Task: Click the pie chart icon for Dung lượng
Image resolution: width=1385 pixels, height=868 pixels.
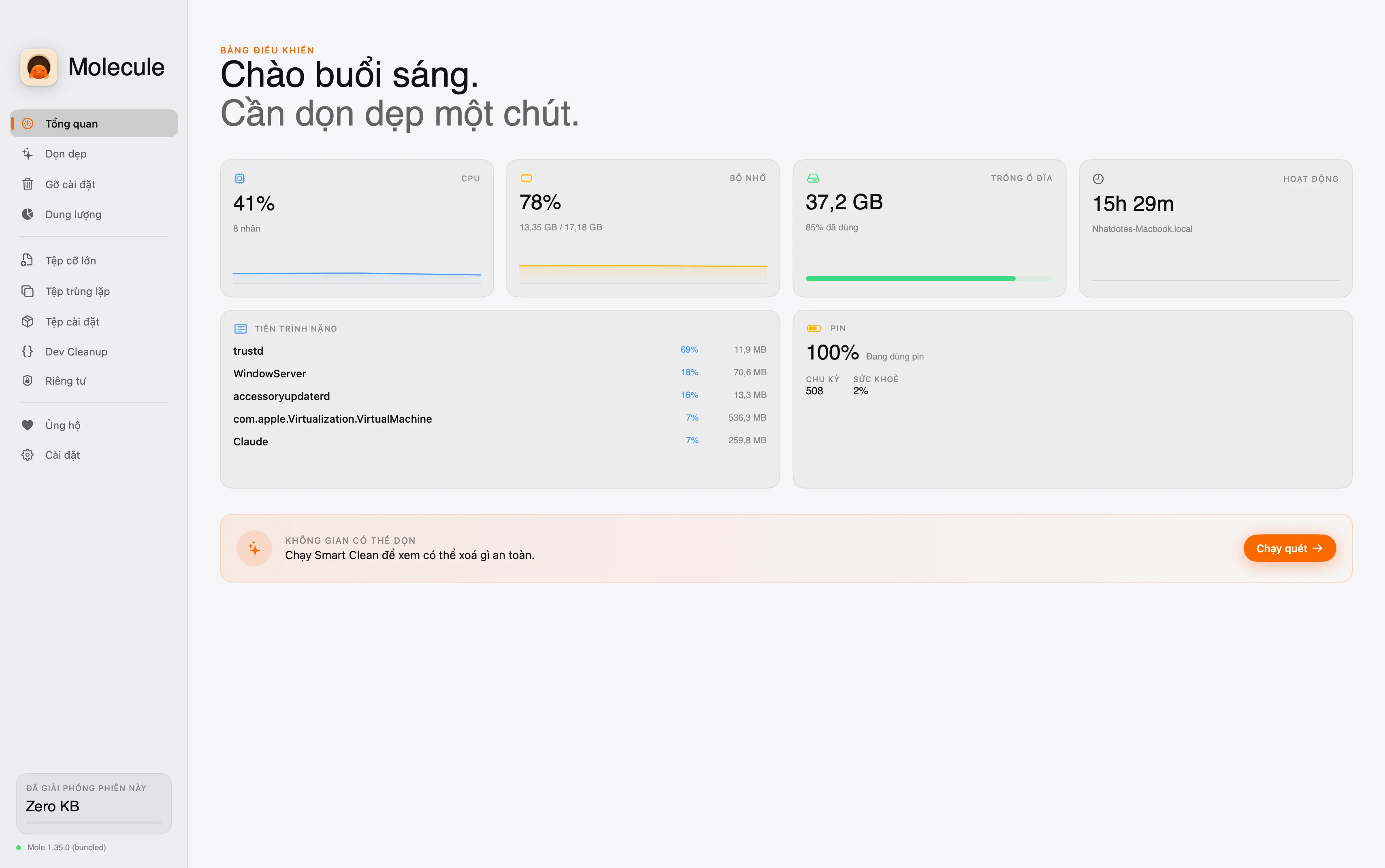Action: [27, 214]
